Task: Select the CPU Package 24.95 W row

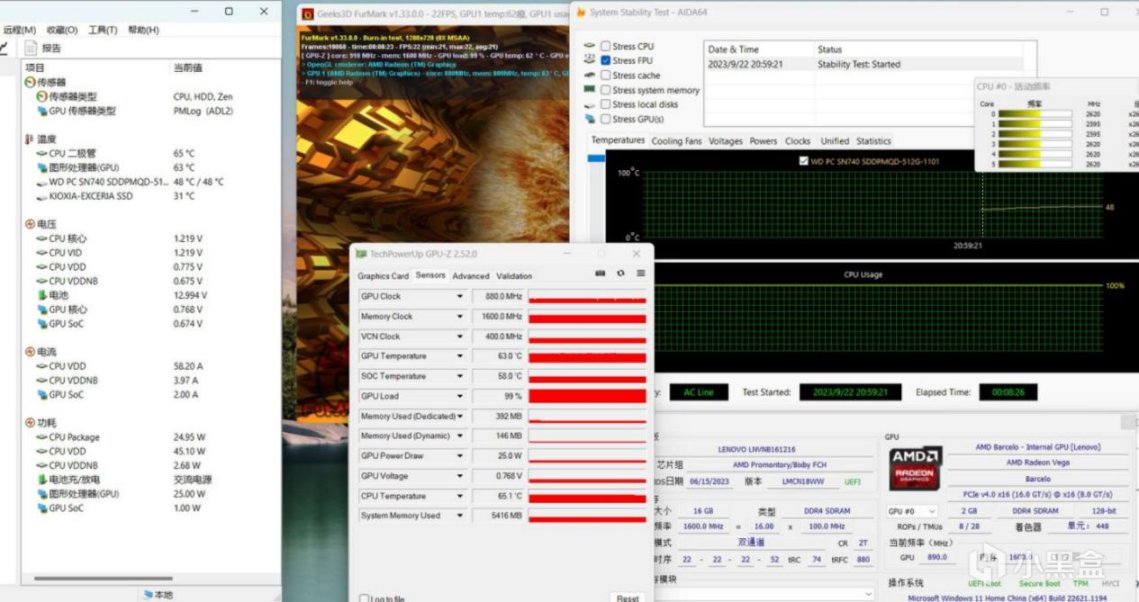Action: tap(120, 437)
